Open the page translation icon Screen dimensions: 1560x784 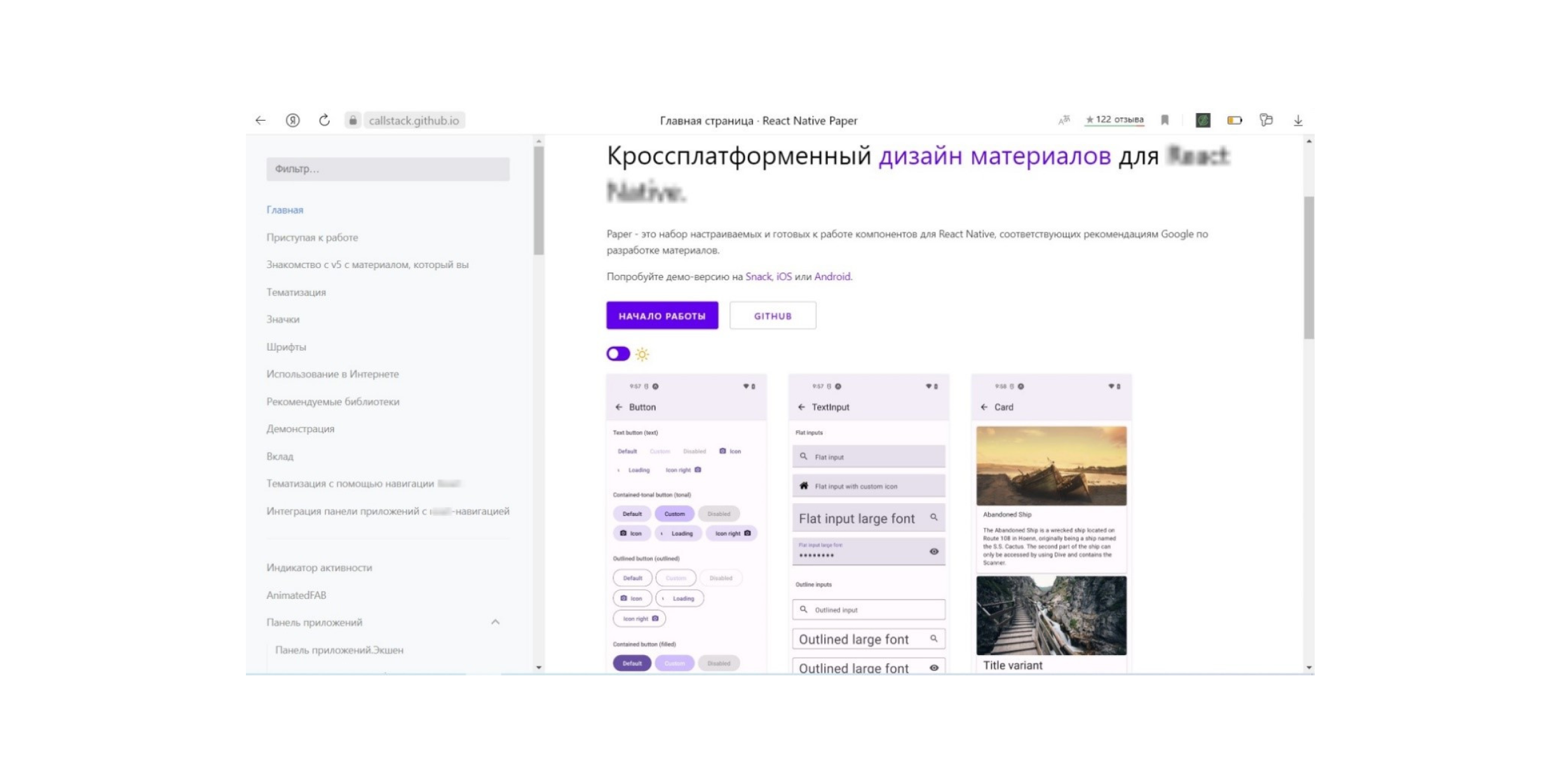coord(1064,120)
